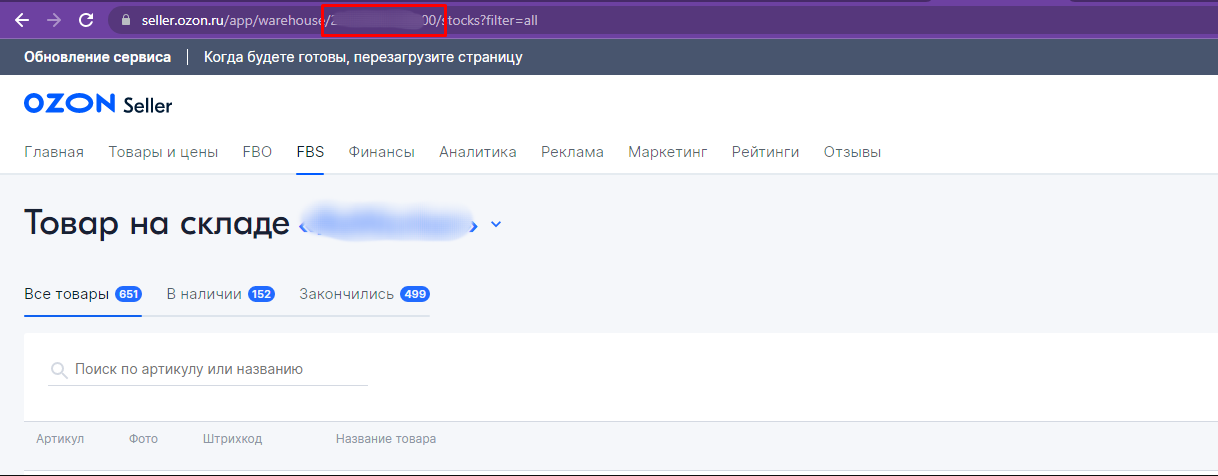This screenshot has height=476, width=1218.
Task: Click the browser forward arrow
Action: [54, 20]
